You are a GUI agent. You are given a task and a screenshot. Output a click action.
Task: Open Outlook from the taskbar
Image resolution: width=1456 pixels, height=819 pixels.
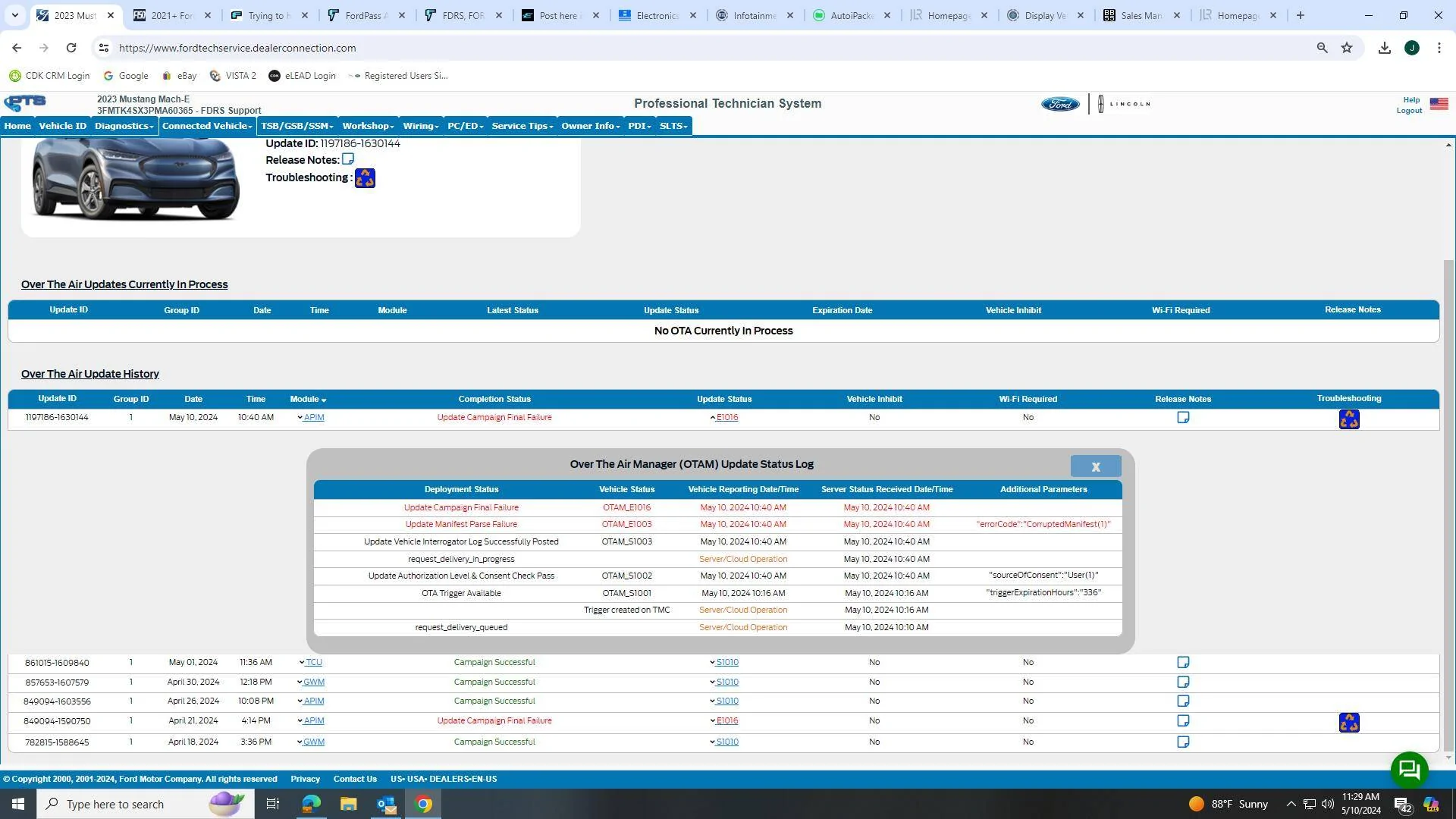pos(386,804)
